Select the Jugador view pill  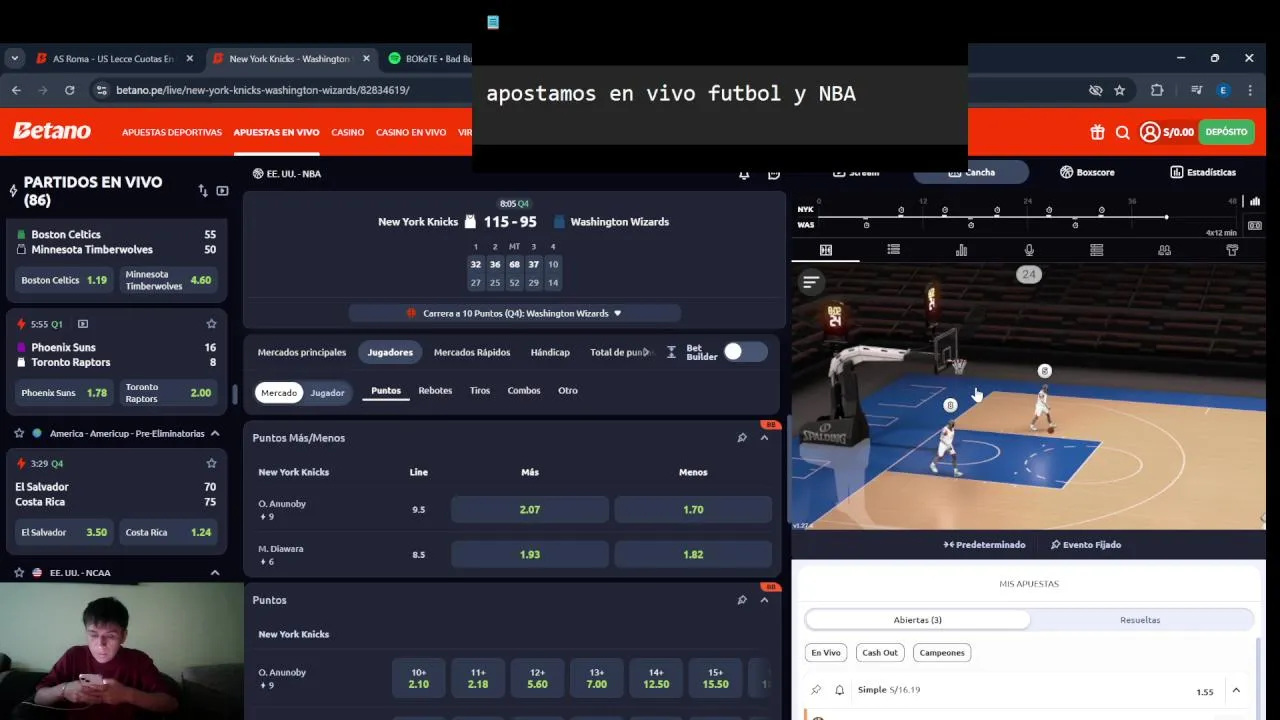[x=327, y=393]
